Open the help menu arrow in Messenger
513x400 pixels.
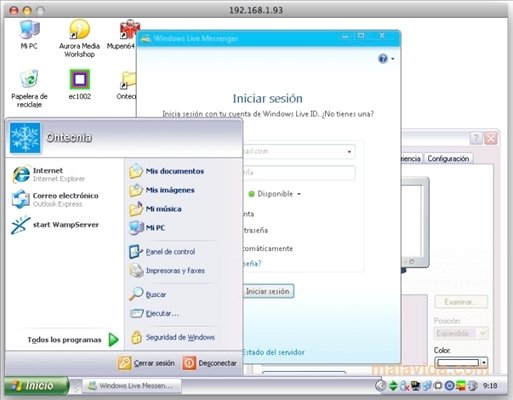point(393,59)
